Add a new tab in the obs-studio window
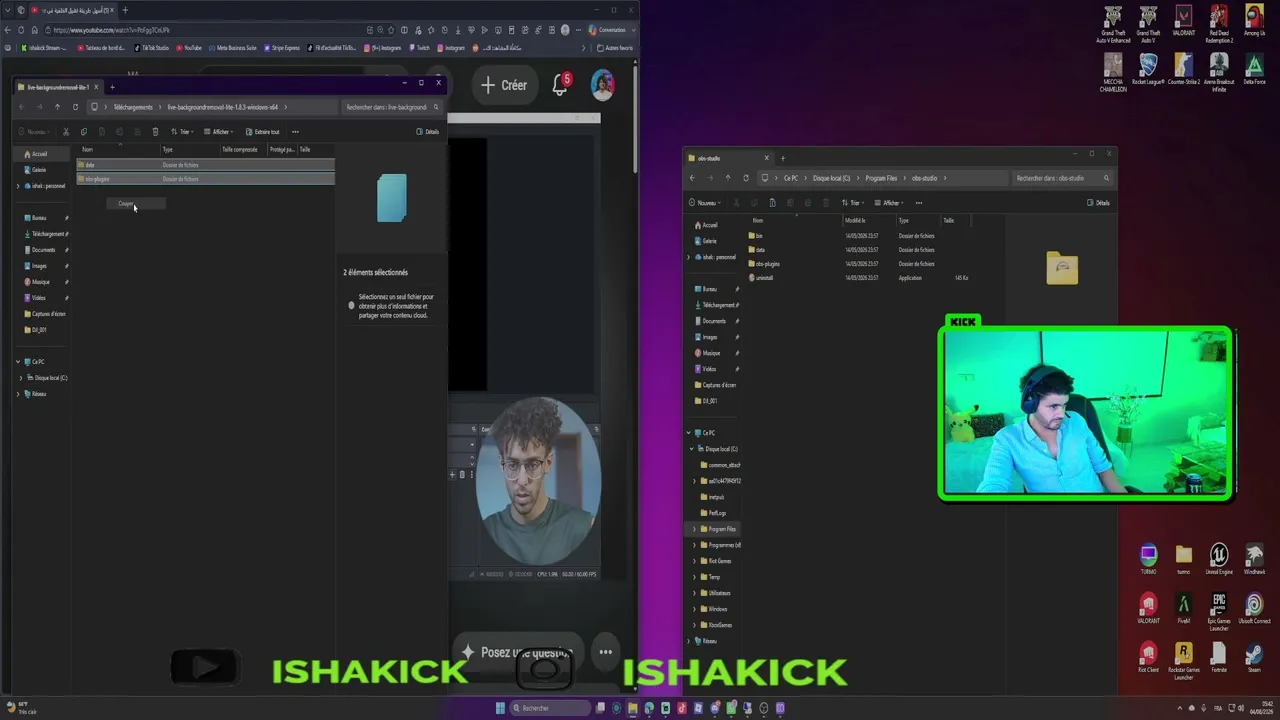The image size is (1280, 720). [x=783, y=158]
